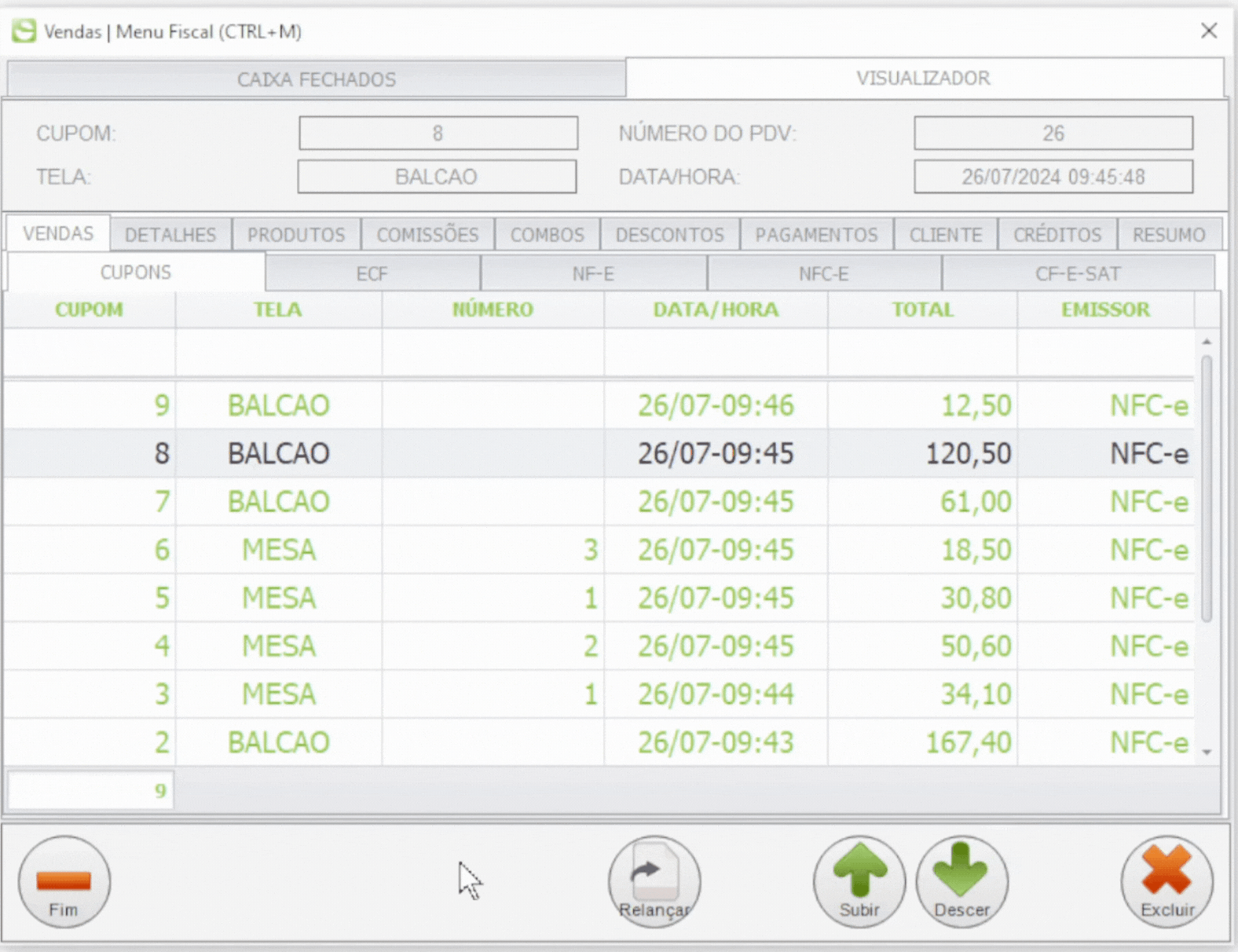Click the NÚMERO DO PDV field 26
Image resolution: width=1238 pixels, height=952 pixels.
pos(1053,134)
